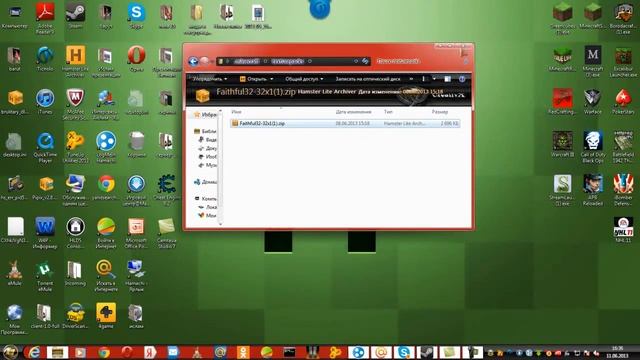Select the iTunes desktop icon

(45, 101)
